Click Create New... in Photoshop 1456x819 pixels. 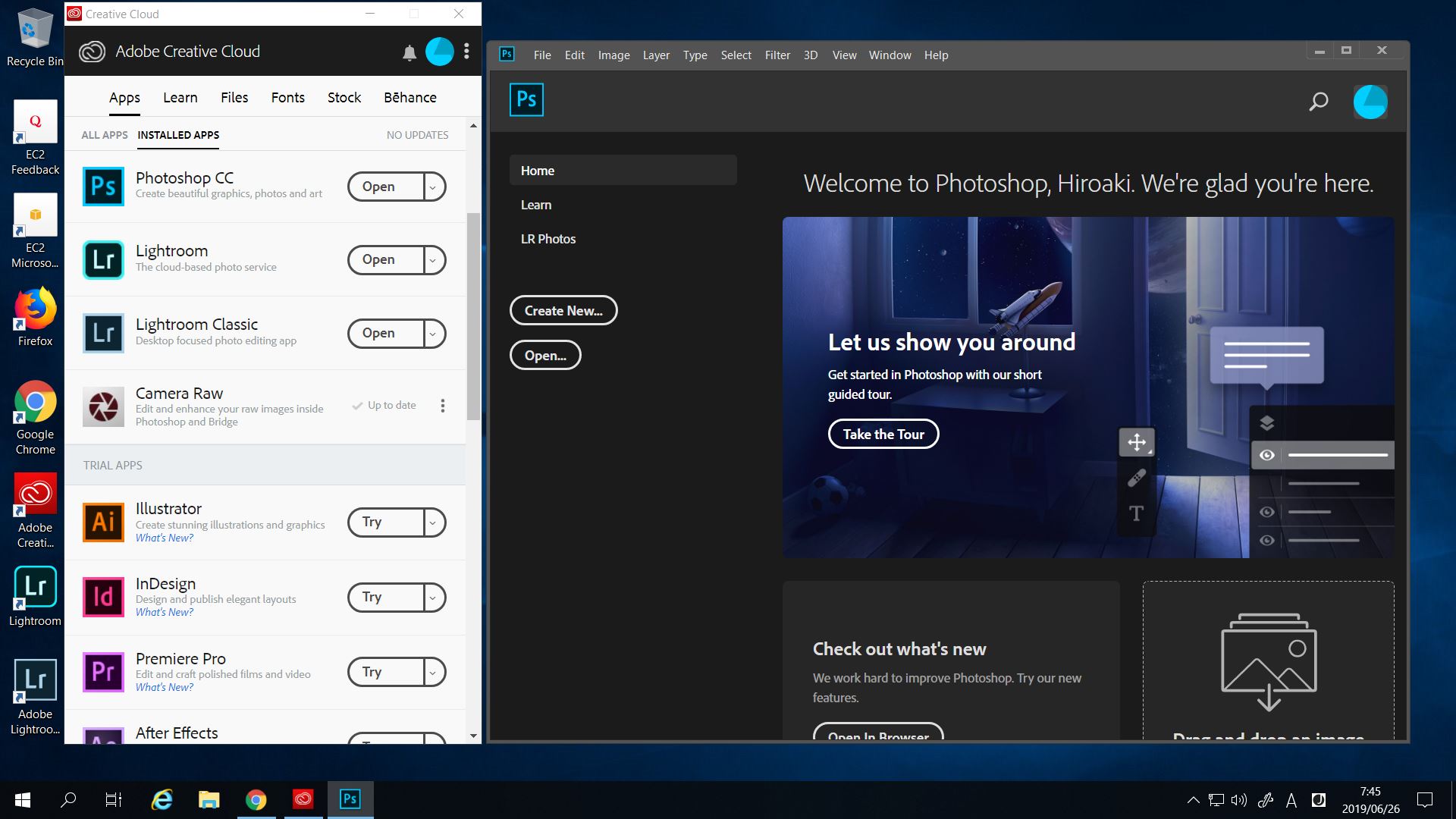[x=563, y=310]
